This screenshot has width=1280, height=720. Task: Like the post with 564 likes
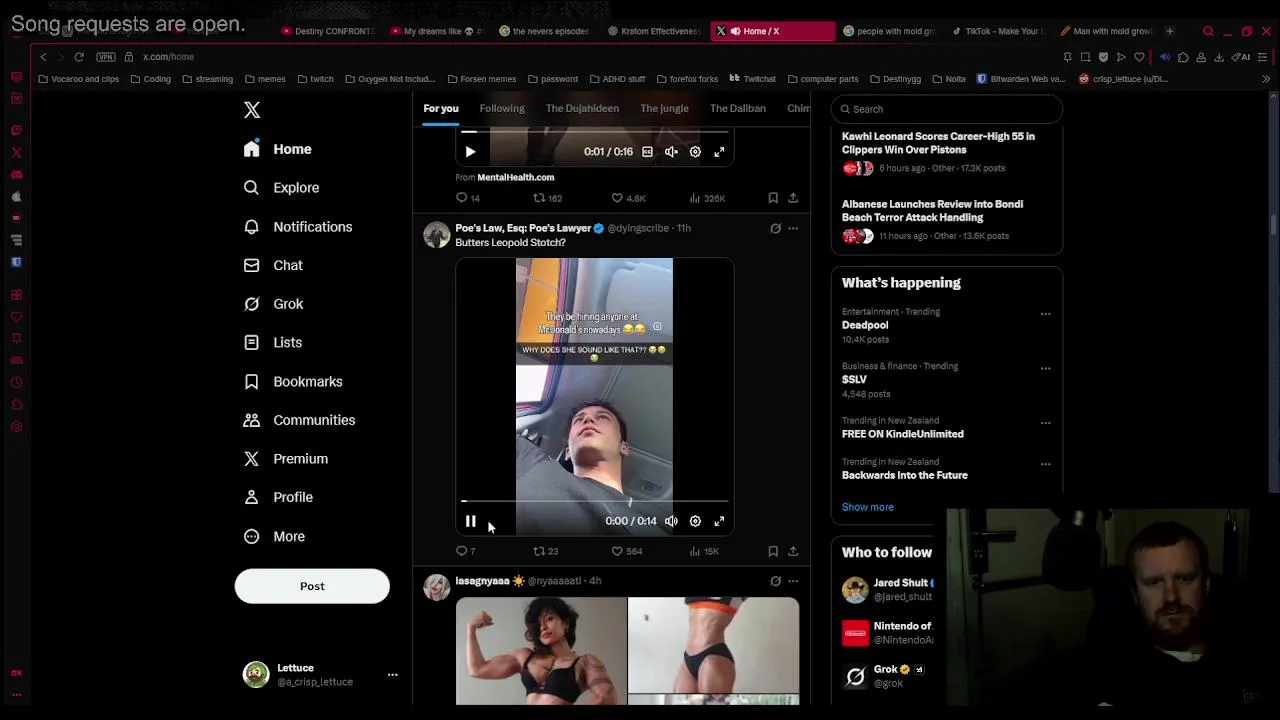point(627,551)
